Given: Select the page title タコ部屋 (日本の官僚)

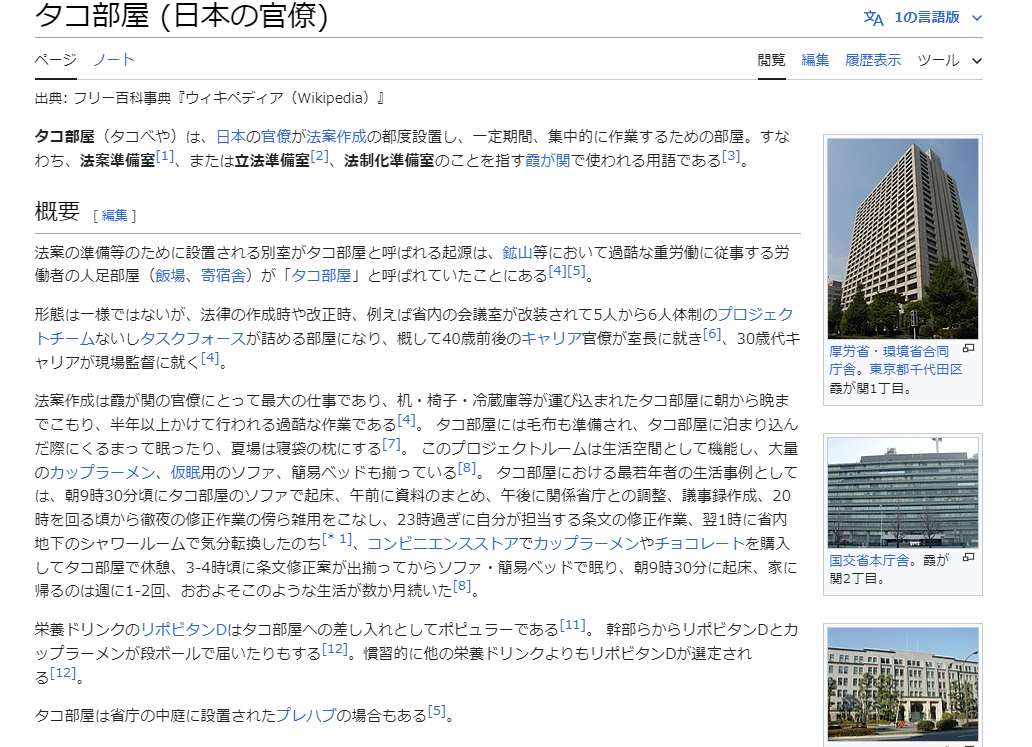Looking at the screenshot, I should tap(181, 16).
